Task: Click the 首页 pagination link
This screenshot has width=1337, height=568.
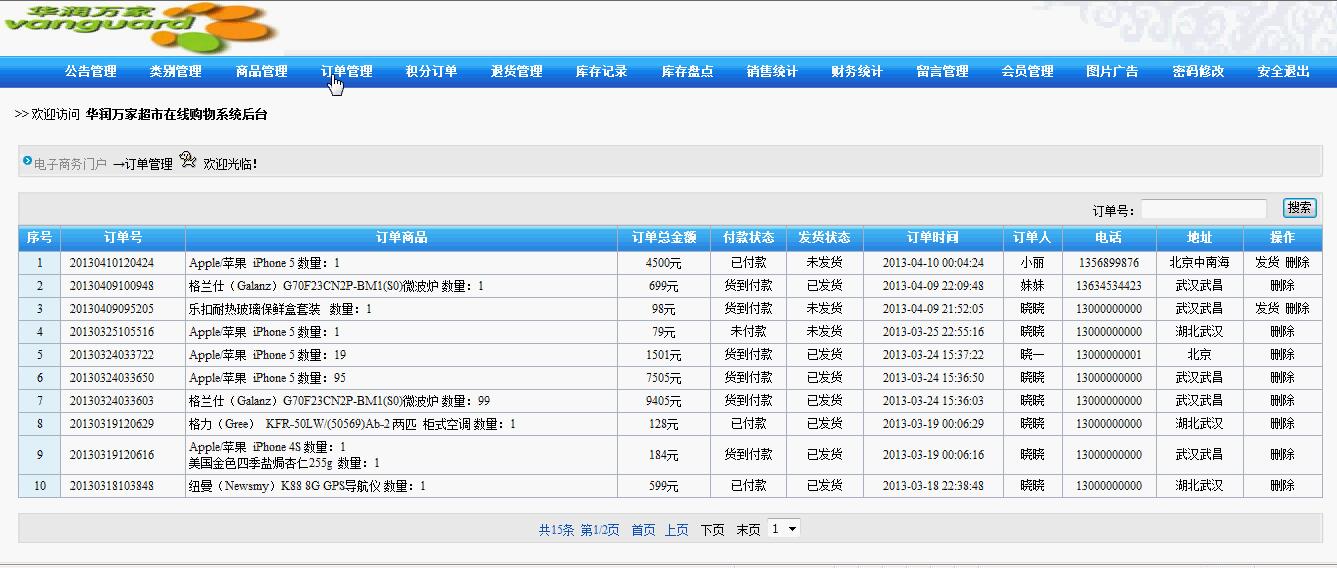Action: click(x=643, y=530)
